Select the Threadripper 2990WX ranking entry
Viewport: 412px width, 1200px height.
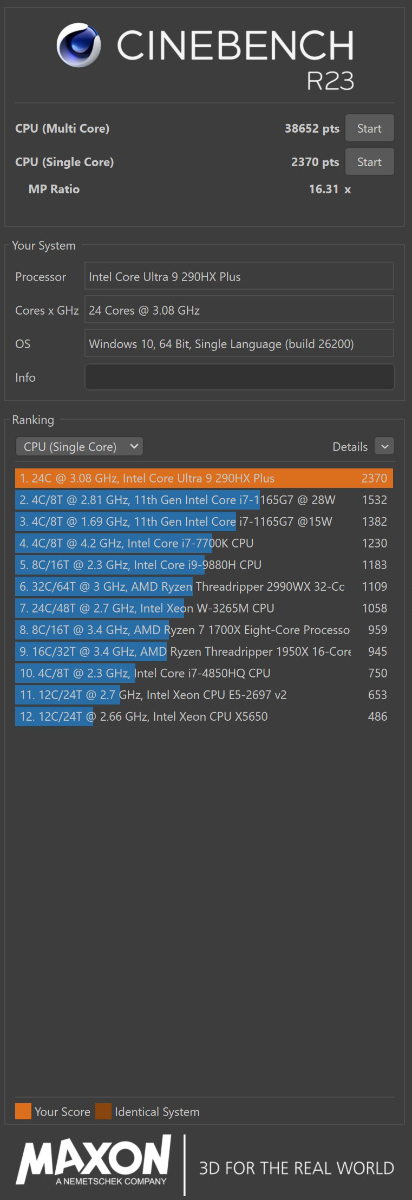click(x=204, y=587)
